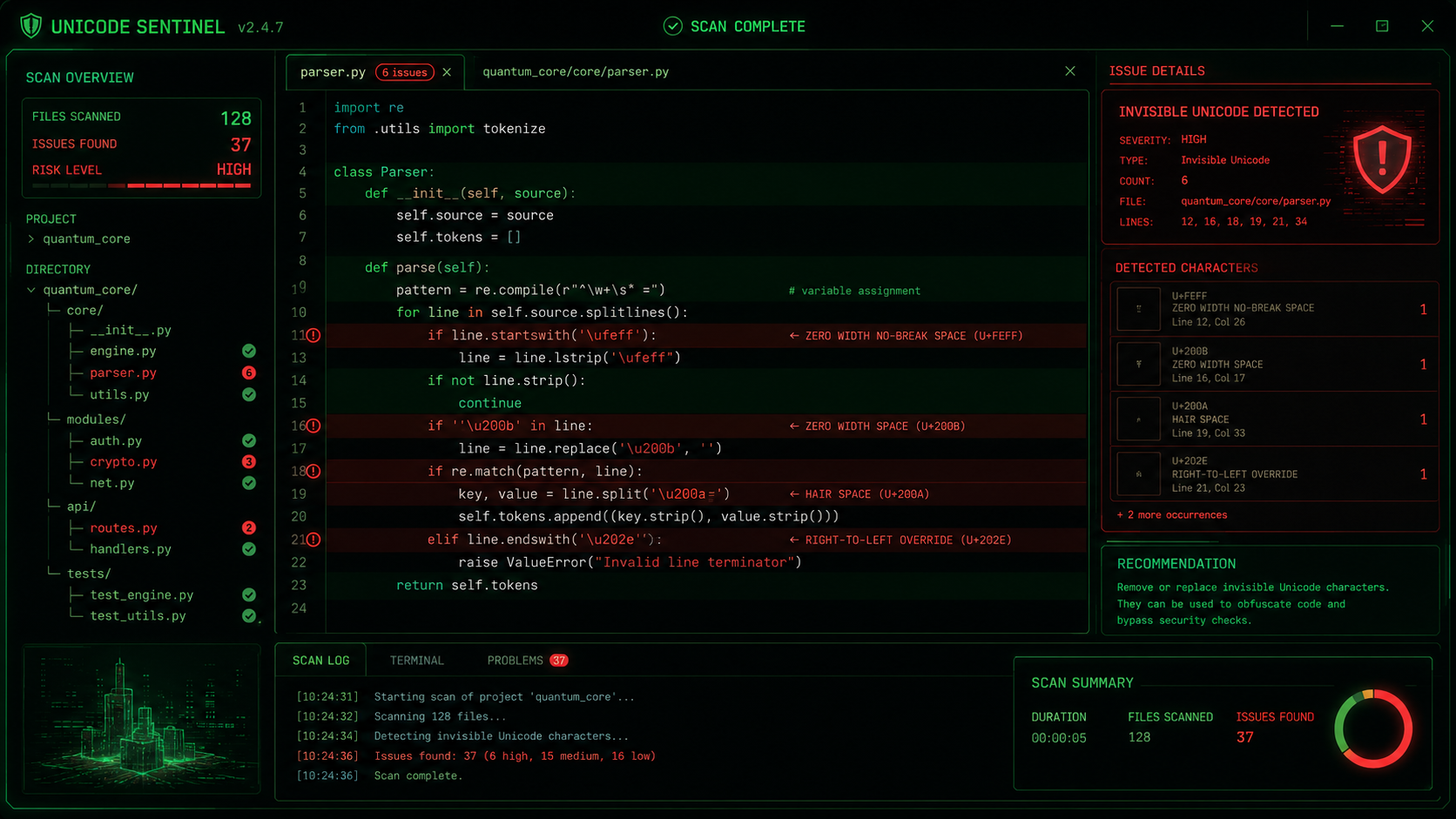Click the HAIR SPACE (U+200A) annotation on line 19
This screenshot has height=819, width=1456.
859,494
